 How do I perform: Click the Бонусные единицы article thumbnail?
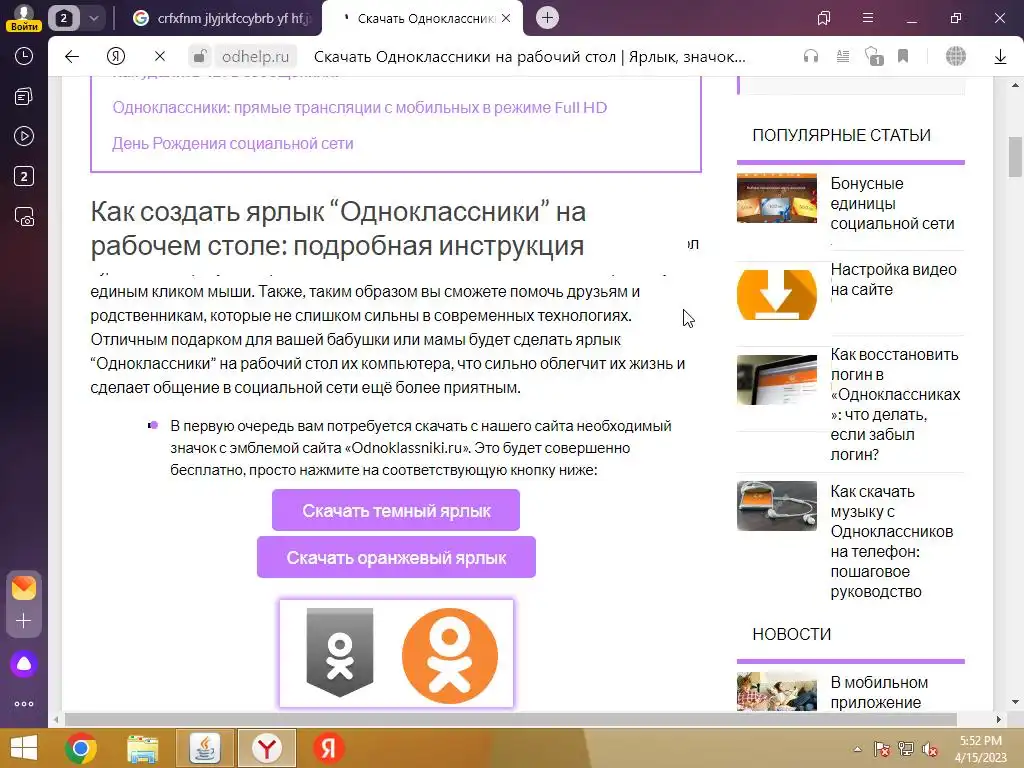[x=776, y=198]
